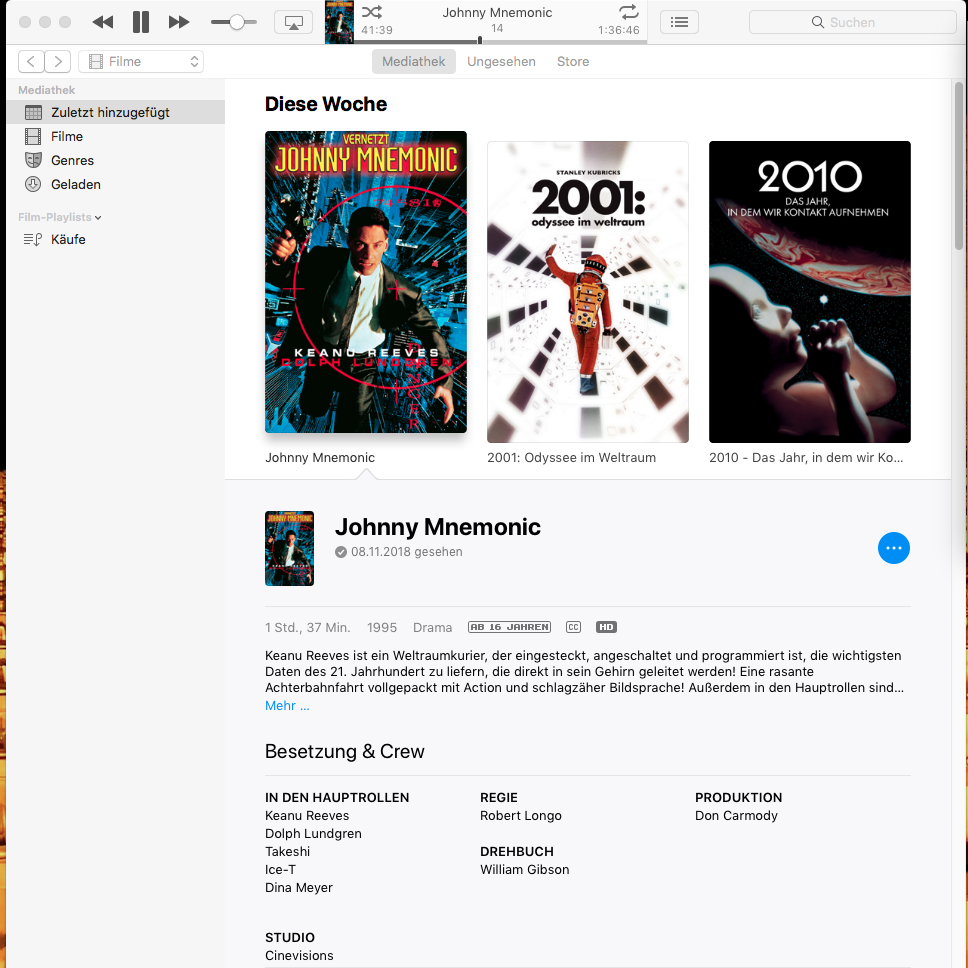Screen dimensions: 968x968
Task: Click the small Johnny Mnemonic detail thumbnail
Action: pyautogui.click(x=290, y=548)
